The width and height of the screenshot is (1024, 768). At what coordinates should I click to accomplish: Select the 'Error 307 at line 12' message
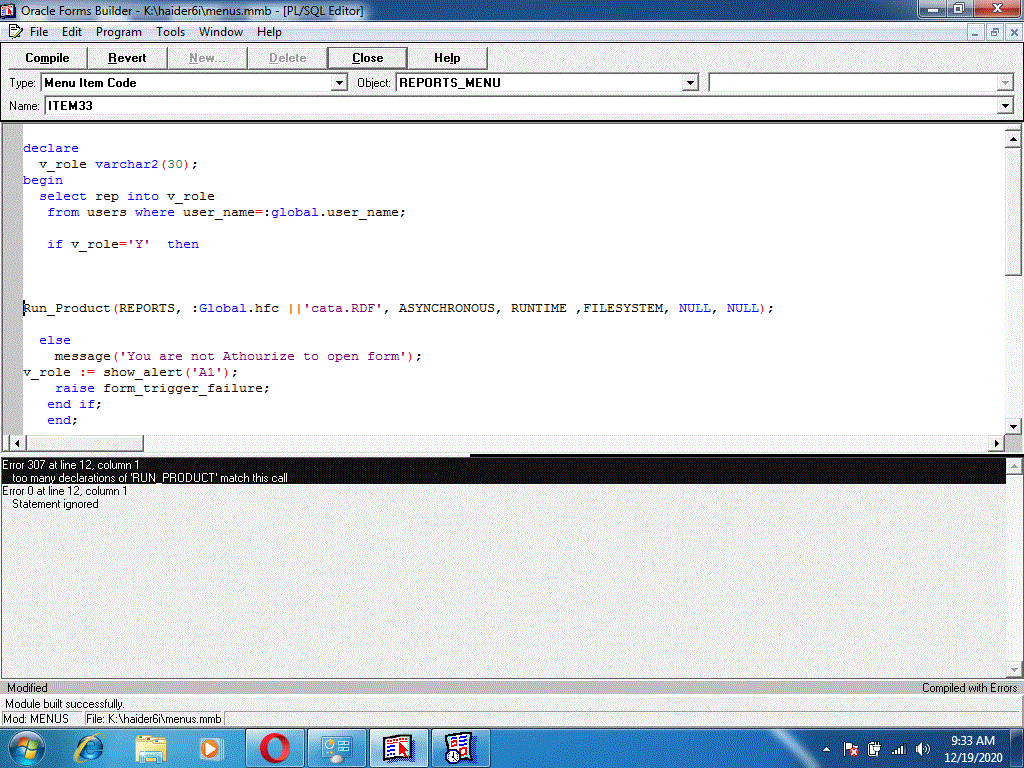tap(71, 465)
